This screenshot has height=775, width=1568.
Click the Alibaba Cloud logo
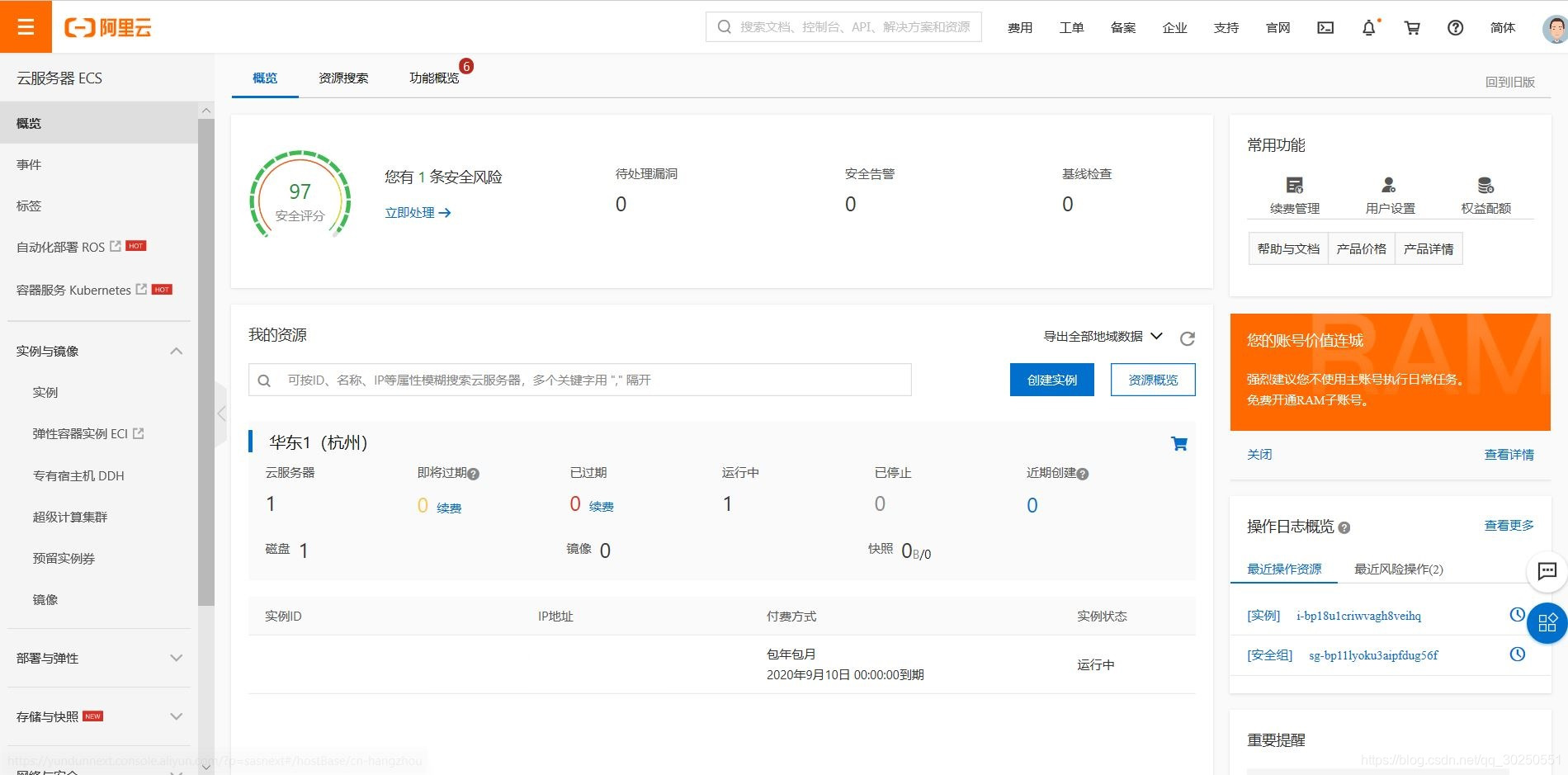pyautogui.click(x=108, y=27)
